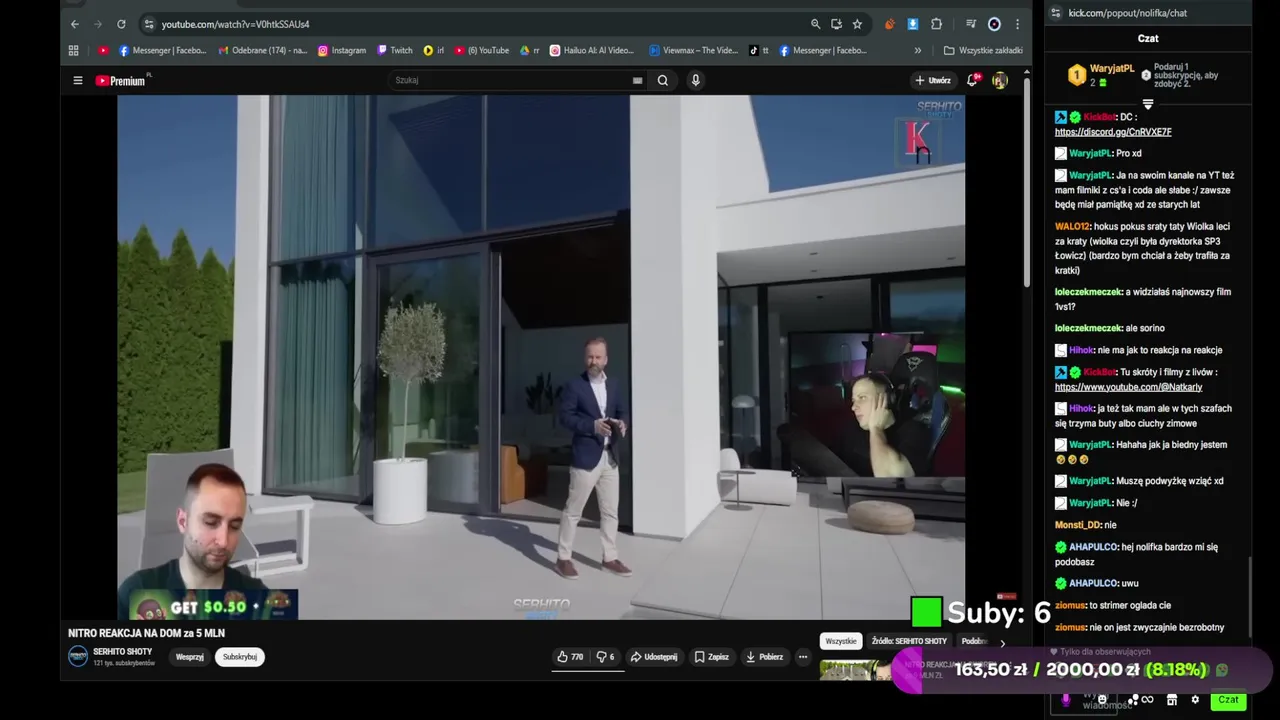Image resolution: width=1280 pixels, height=720 pixels.
Task: Open the Twitch bookmark
Action: tap(394, 50)
